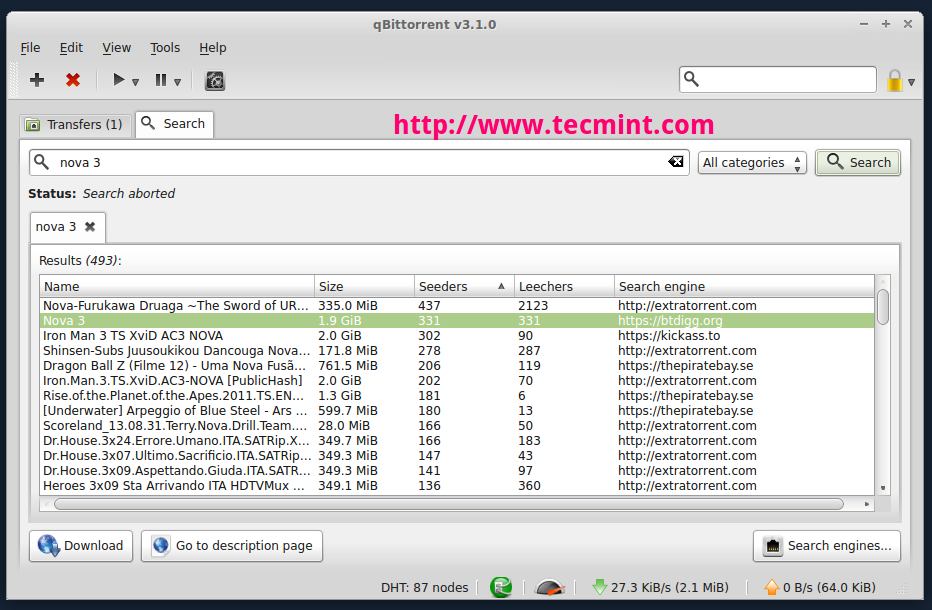
Task: Open the pause dropdown arrow
Action: point(177,82)
